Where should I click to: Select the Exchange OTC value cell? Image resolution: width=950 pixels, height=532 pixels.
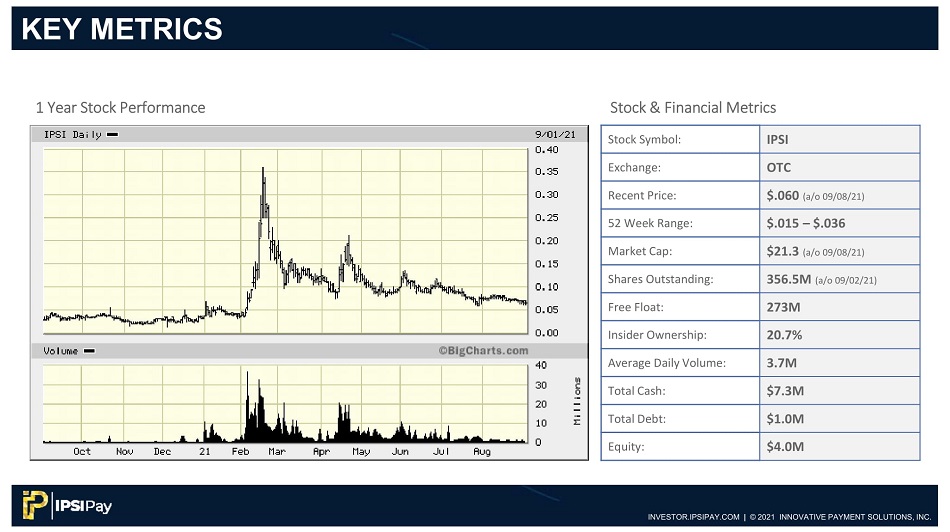point(839,167)
